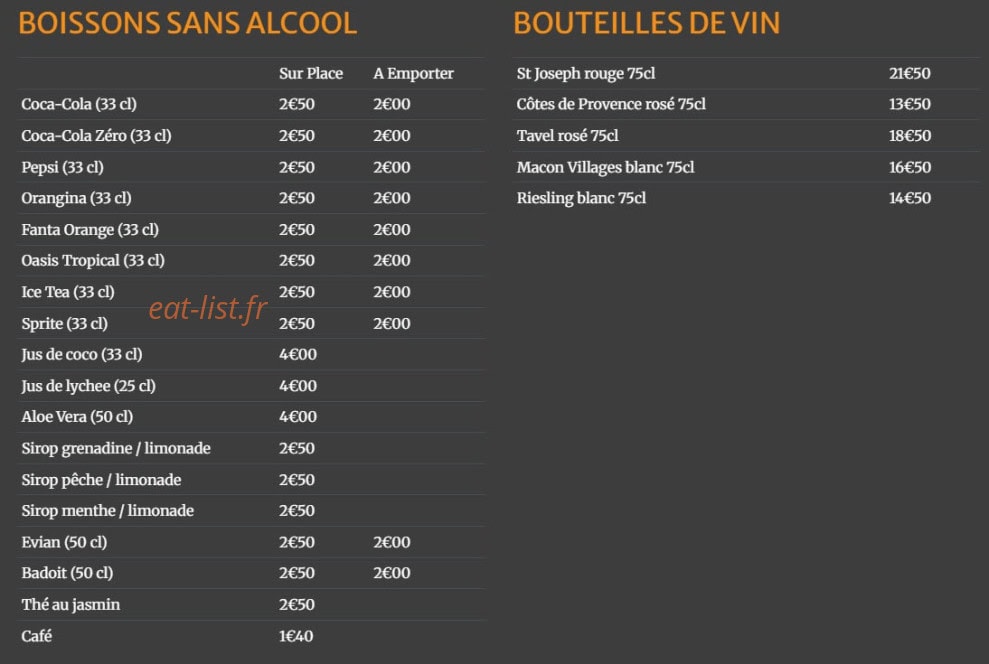This screenshot has width=989, height=664.
Task: Click Macon Villages blanc 75cl item
Action: [x=606, y=167]
